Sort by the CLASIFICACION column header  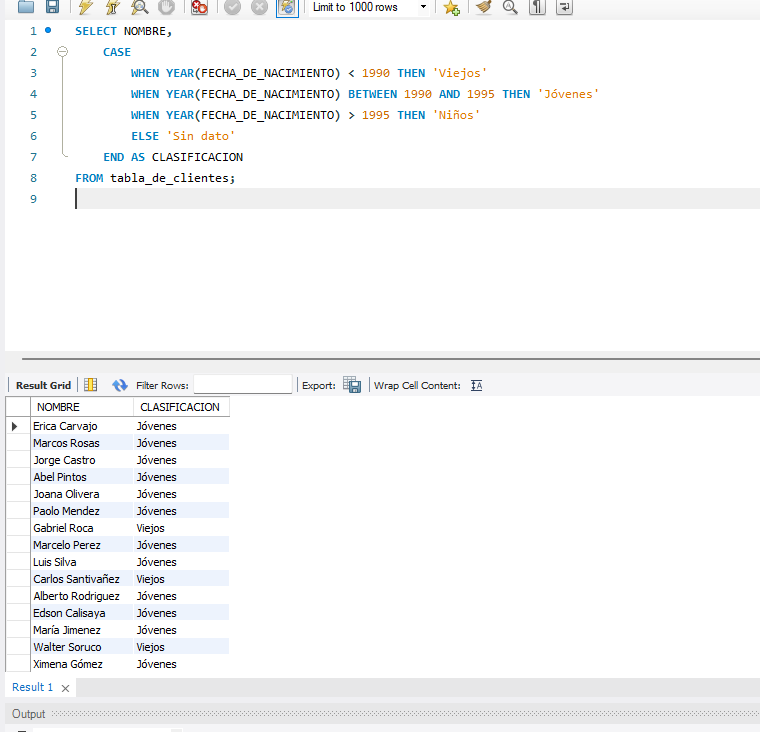pos(180,407)
